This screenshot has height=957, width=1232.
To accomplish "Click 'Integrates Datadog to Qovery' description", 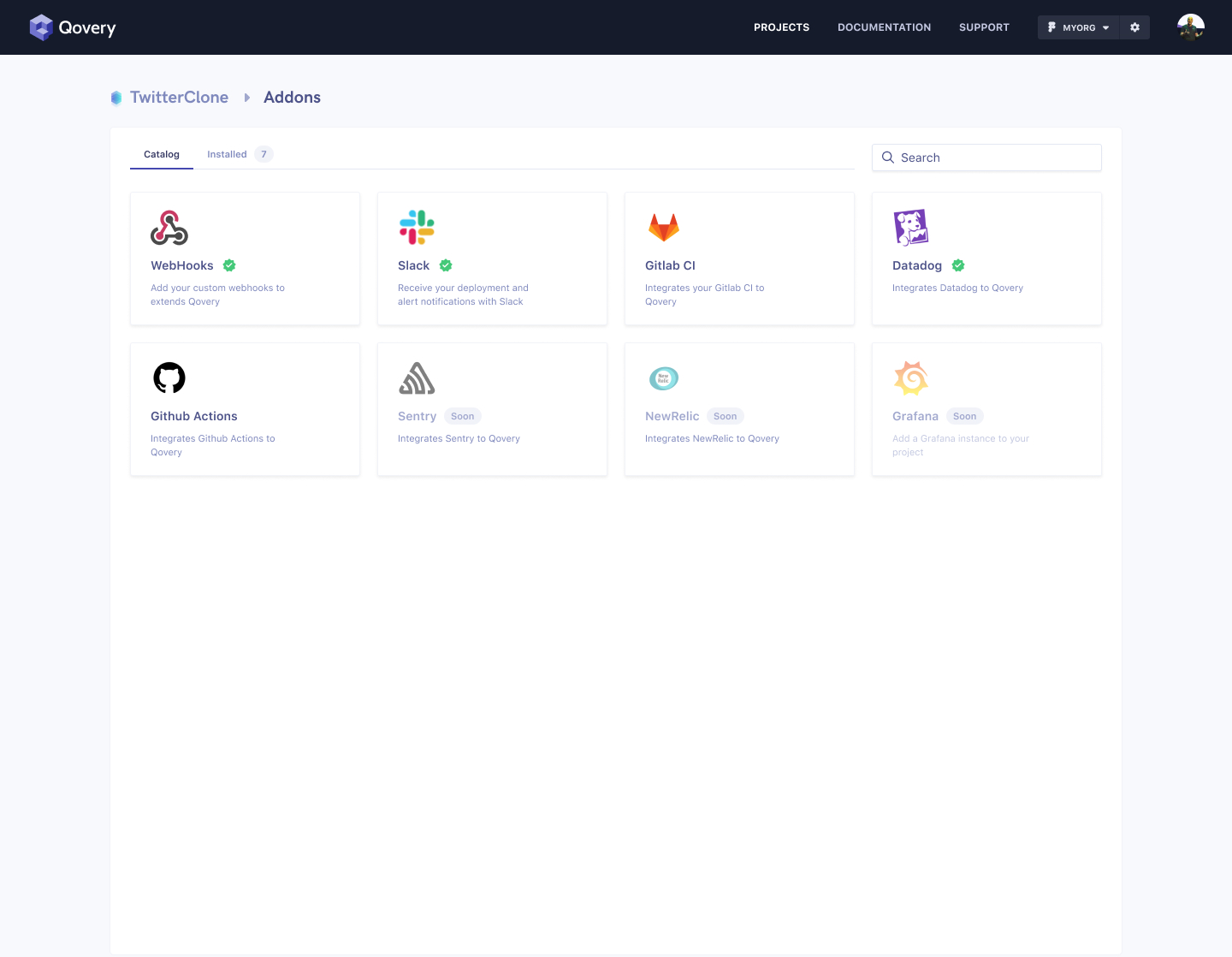I will [957, 288].
